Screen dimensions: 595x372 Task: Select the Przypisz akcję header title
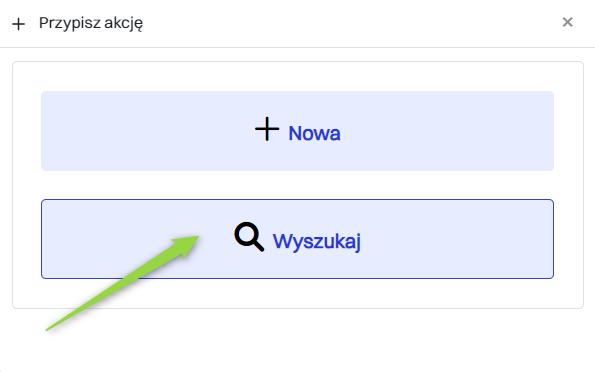point(91,23)
